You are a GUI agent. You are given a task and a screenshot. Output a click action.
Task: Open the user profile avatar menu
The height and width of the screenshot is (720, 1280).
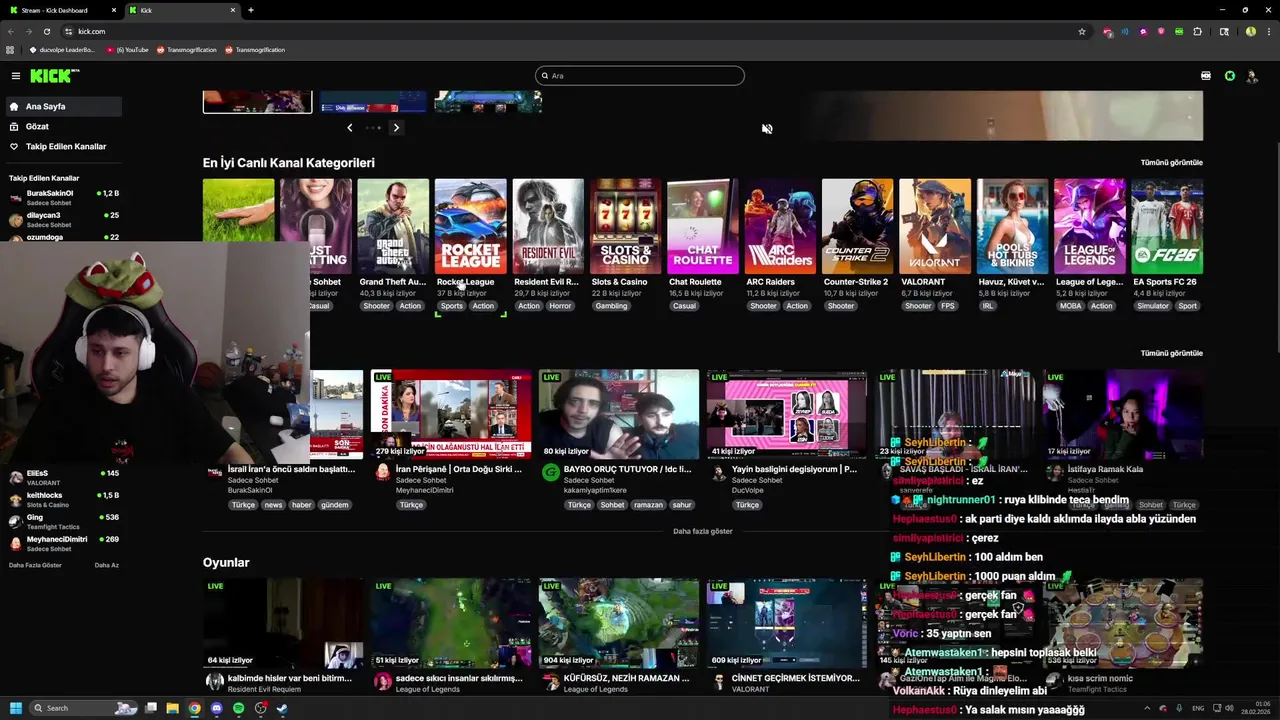point(1252,76)
